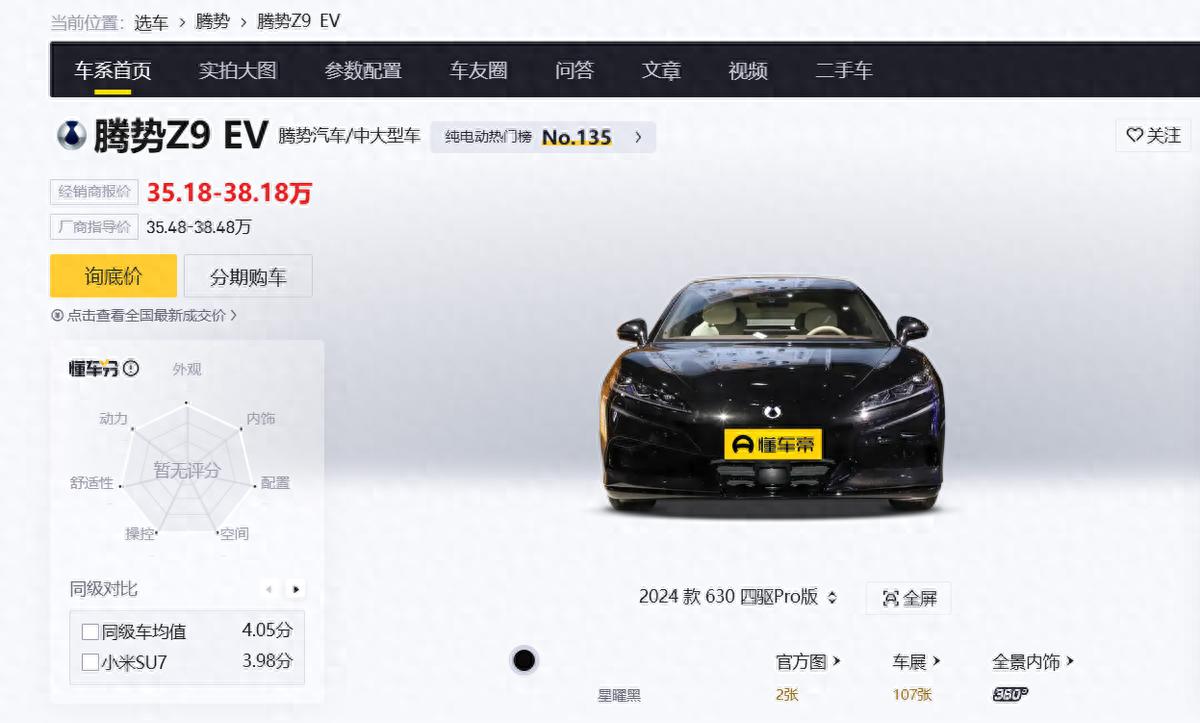
Task: Click the 经销商报价 label
Action: pos(94,192)
